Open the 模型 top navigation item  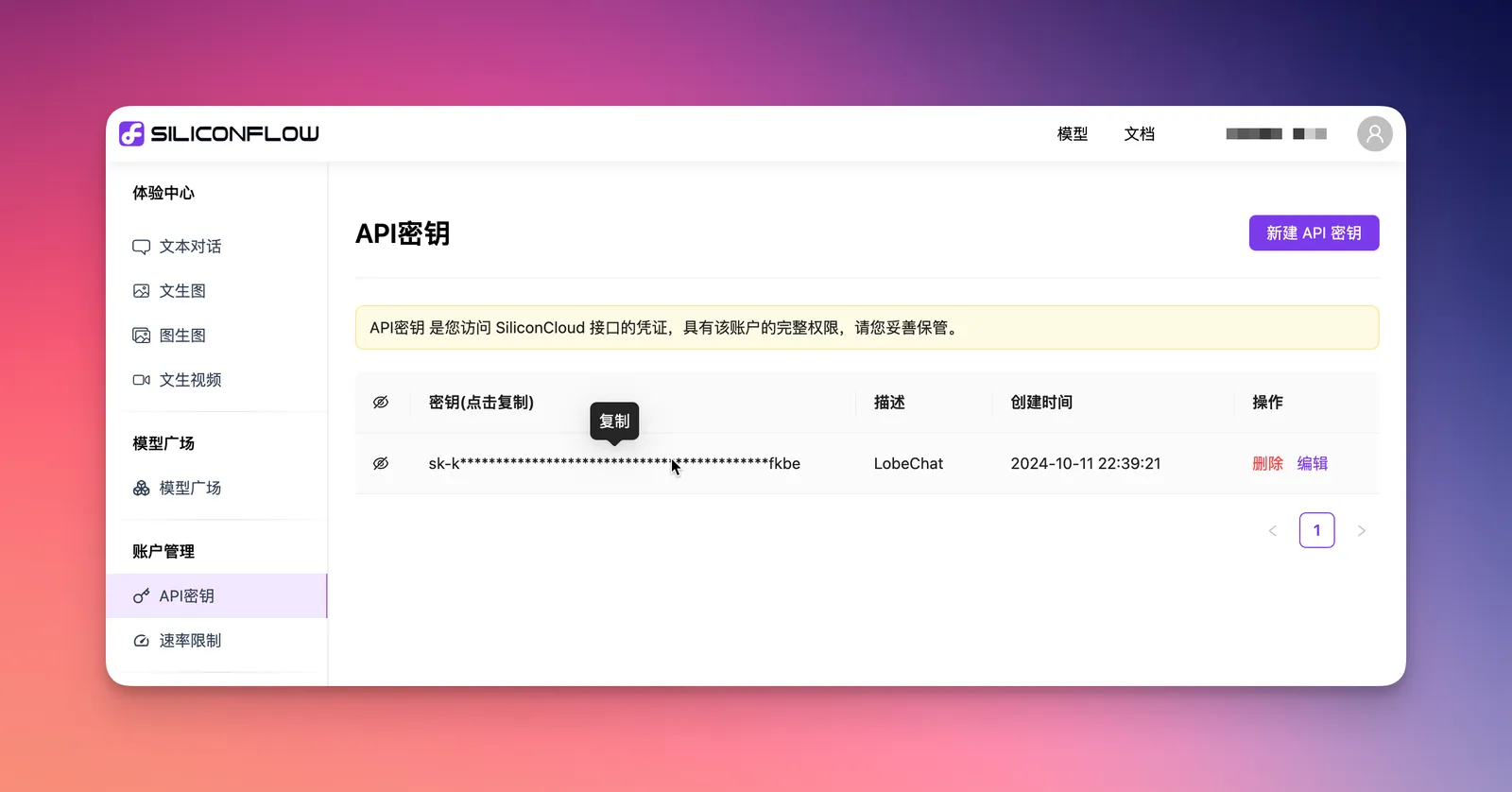(x=1073, y=134)
